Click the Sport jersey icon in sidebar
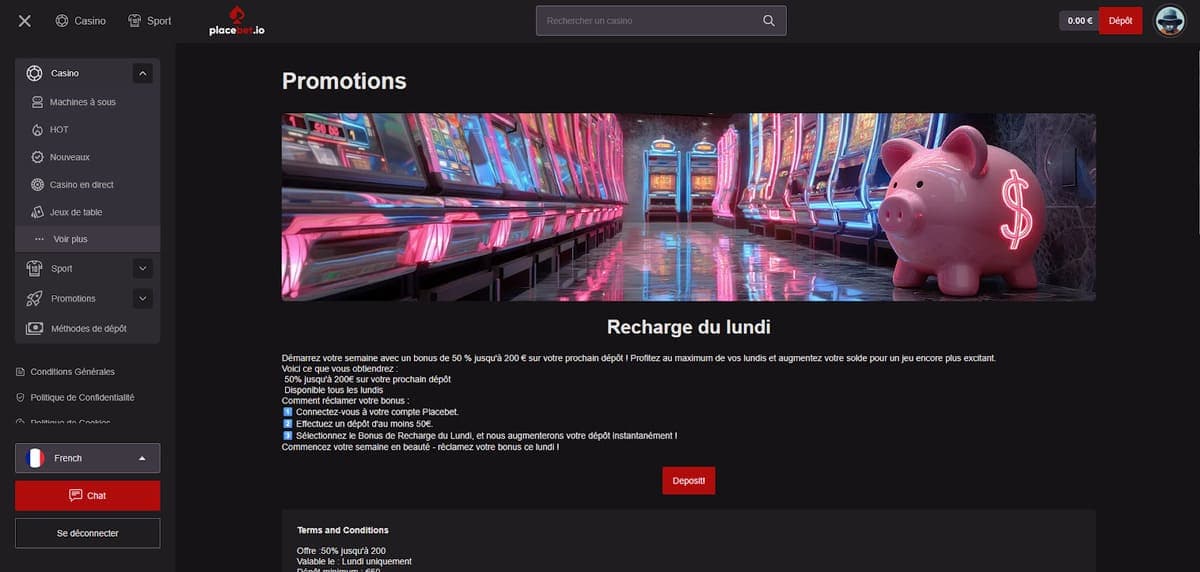The height and width of the screenshot is (572, 1200). pyautogui.click(x=34, y=268)
